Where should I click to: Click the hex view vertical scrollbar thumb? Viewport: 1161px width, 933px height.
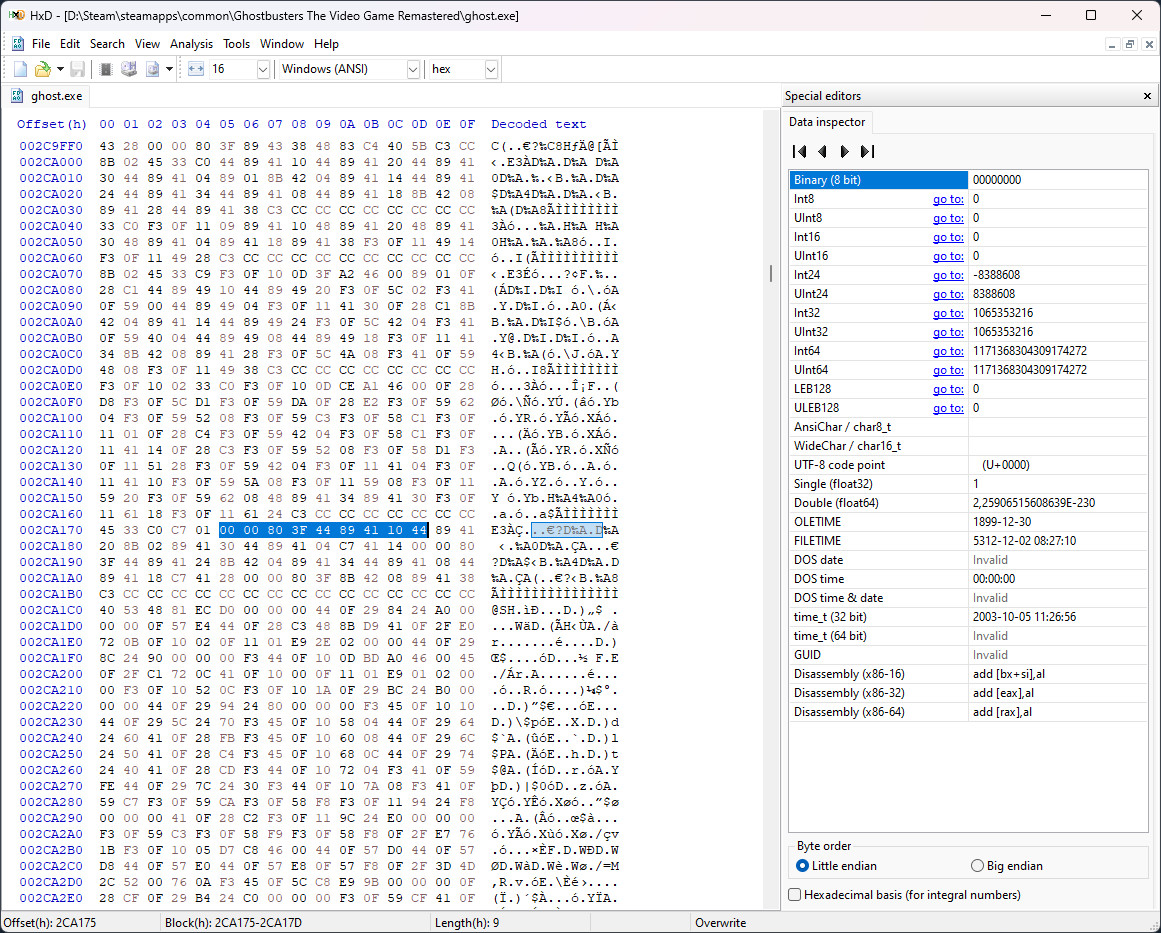click(x=770, y=274)
